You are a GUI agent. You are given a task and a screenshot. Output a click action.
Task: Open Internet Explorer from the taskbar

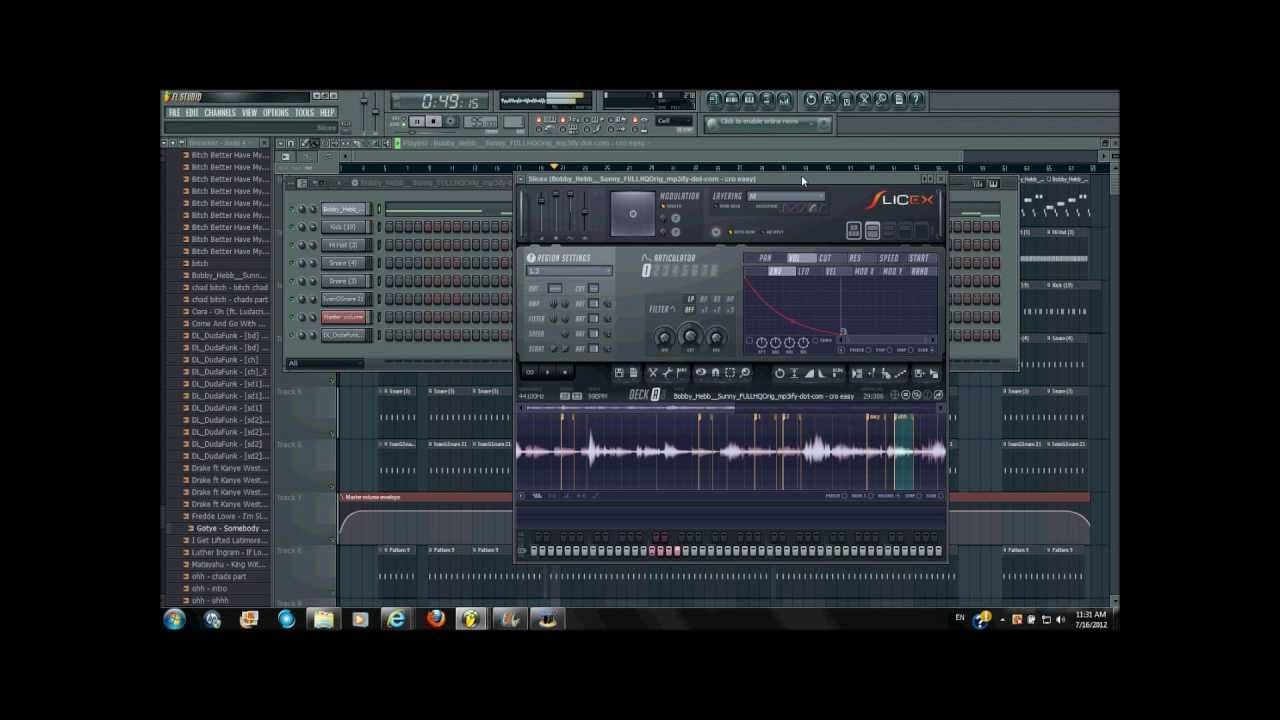coord(397,620)
